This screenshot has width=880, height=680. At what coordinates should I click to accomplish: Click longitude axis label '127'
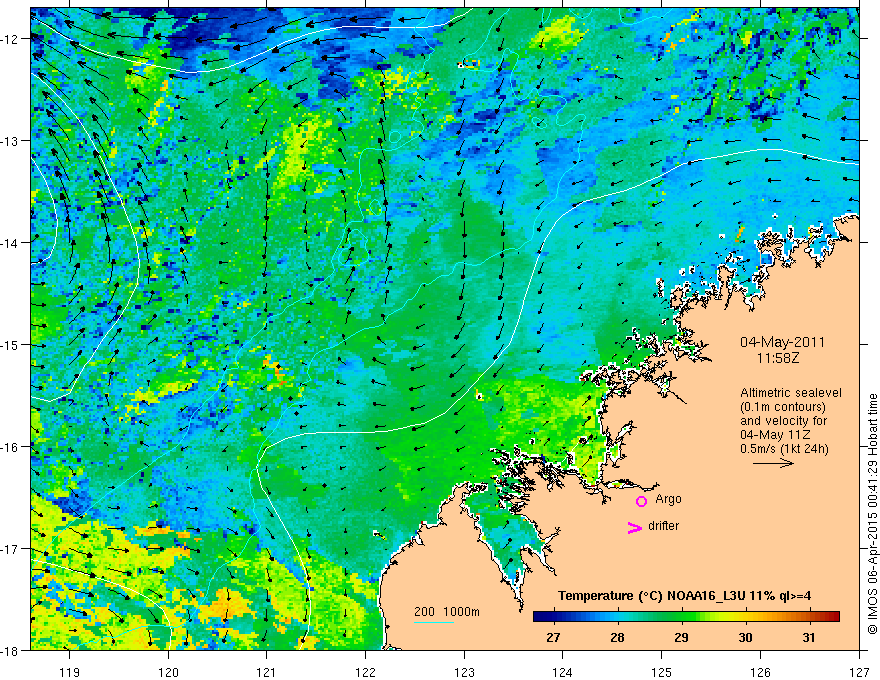(x=859, y=672)
